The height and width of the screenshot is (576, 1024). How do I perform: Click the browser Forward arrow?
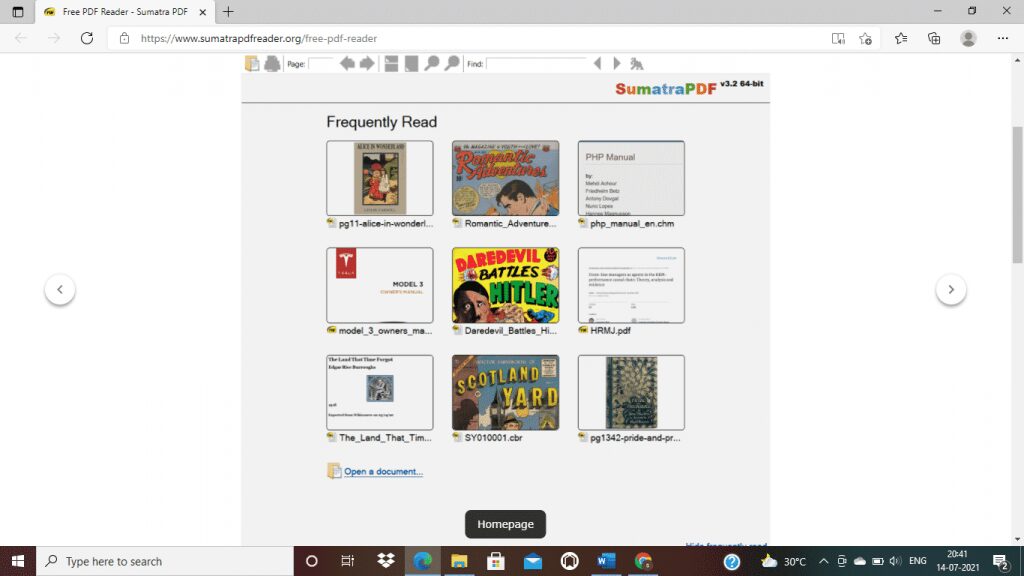coord(54,38)
